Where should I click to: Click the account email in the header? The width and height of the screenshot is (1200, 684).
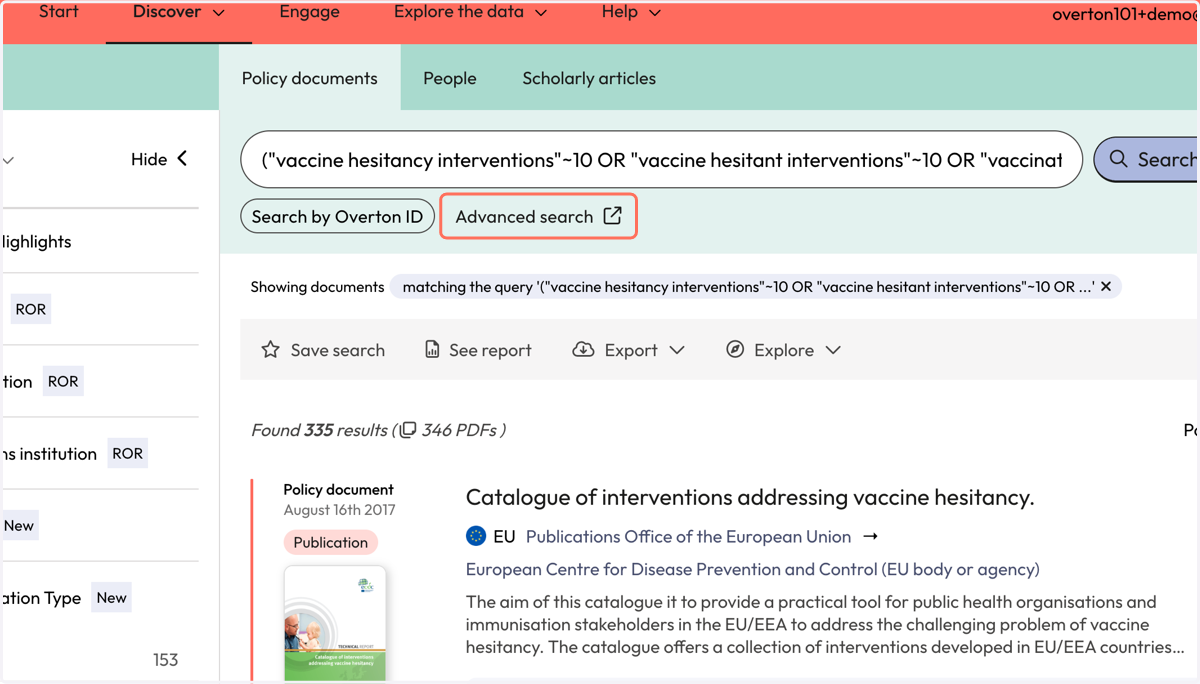coord(1125,14)
